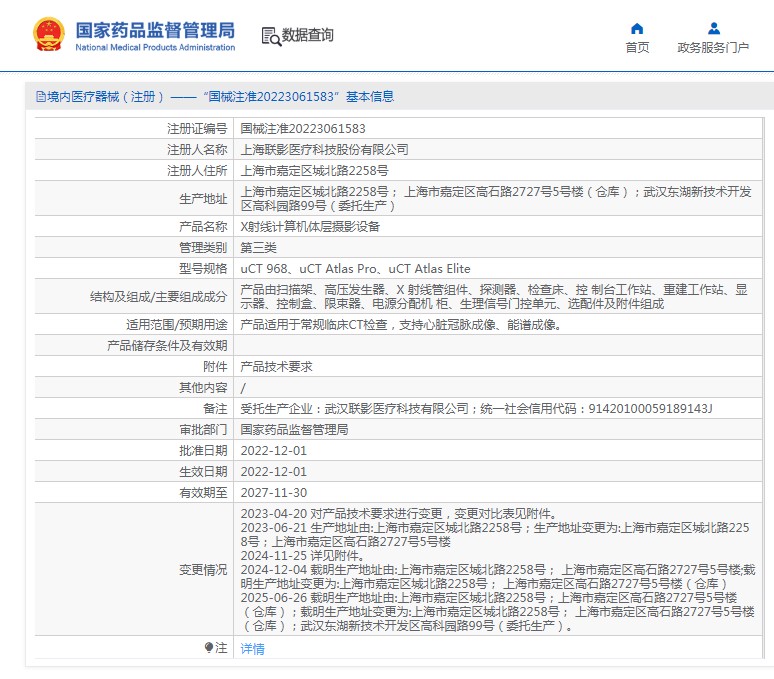Click the 数据查询 label
Viewport: 774px width, 679px height.
point(308,35)
